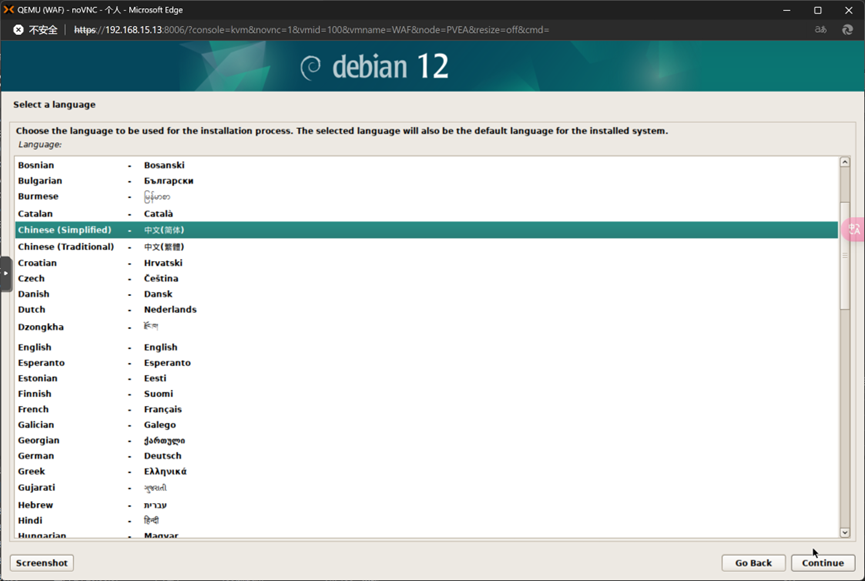The height and width of the screenshot is (581, 865).
Task: Select Chinese (Simplified) language row
Action: pos(426,230)
